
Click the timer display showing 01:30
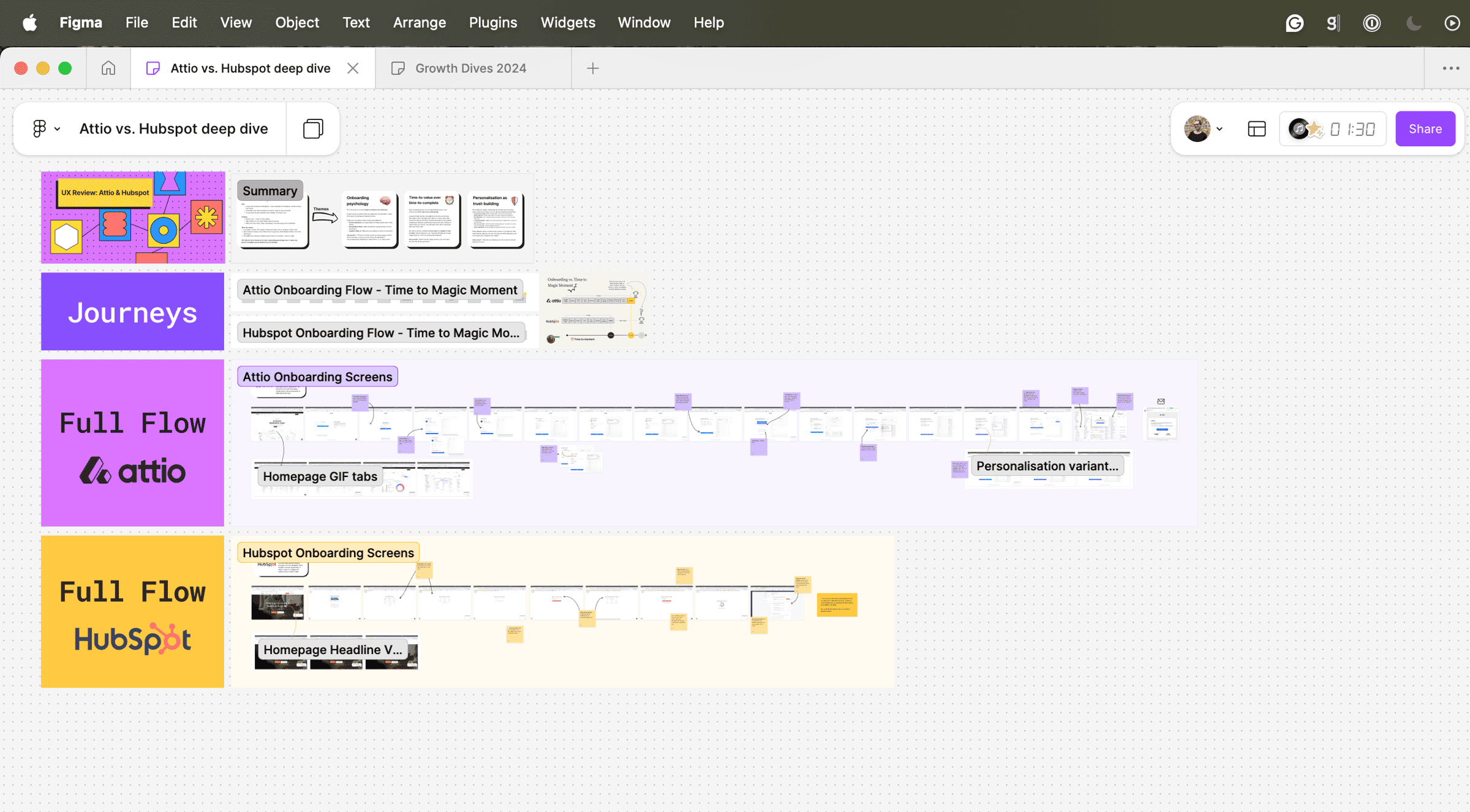coord(1352,129)
